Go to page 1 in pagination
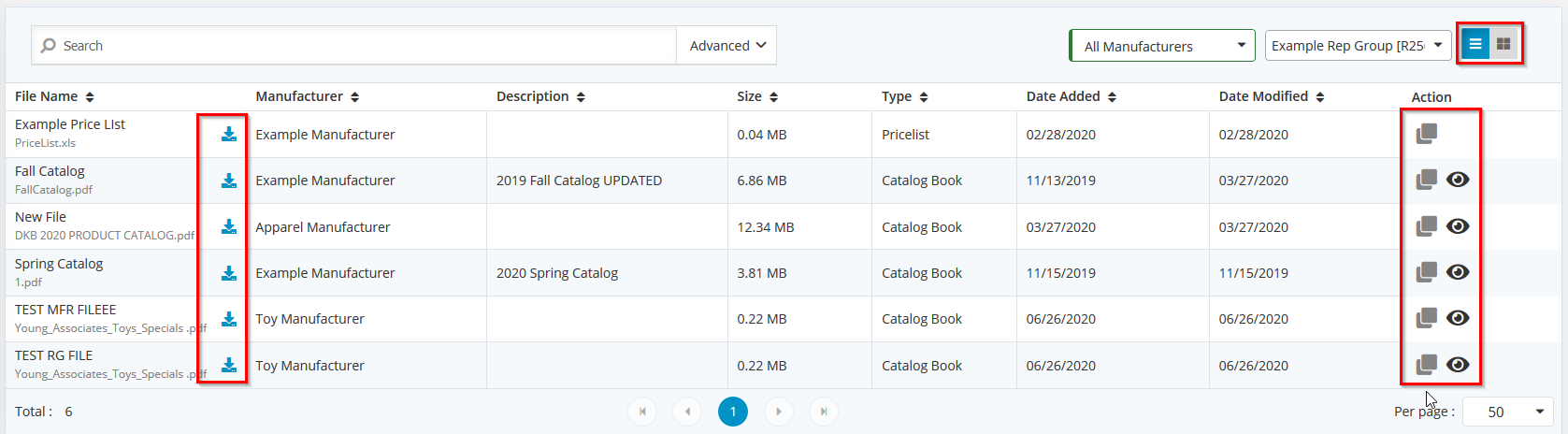This screenshot has height=434, width=1568. [733, 412]
